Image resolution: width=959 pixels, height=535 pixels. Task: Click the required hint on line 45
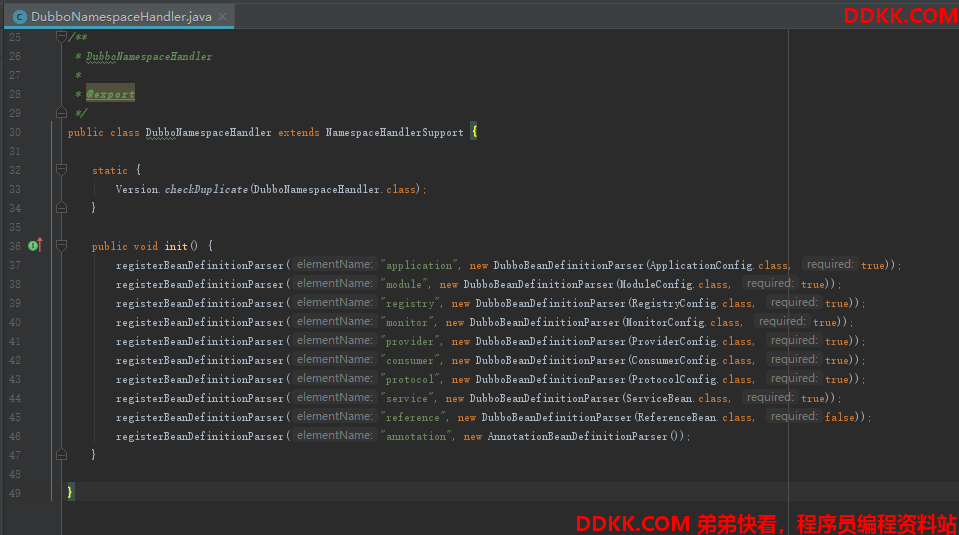pyautogui.click(x=794, y=416)
